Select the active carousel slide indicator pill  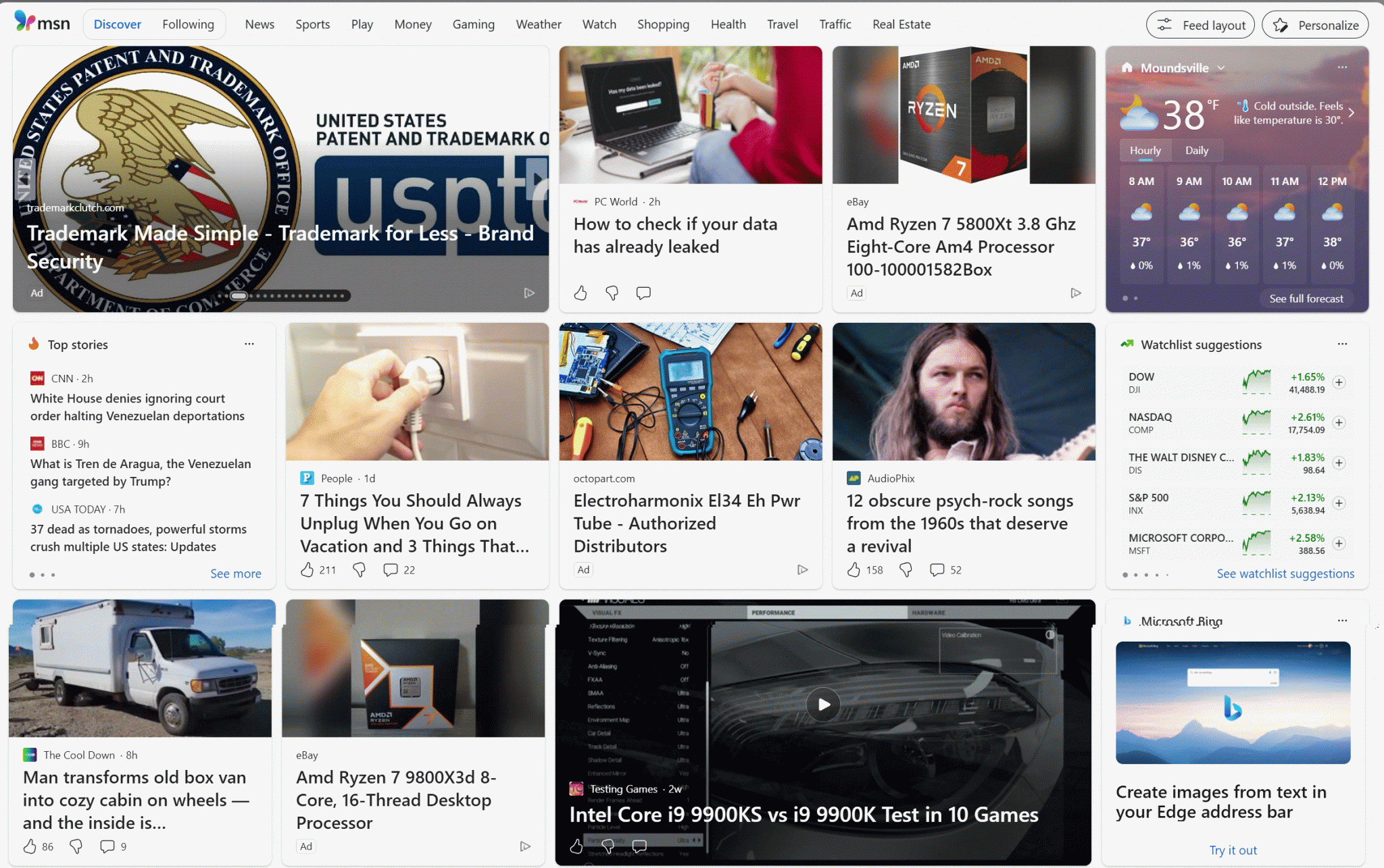coord(239,295)
